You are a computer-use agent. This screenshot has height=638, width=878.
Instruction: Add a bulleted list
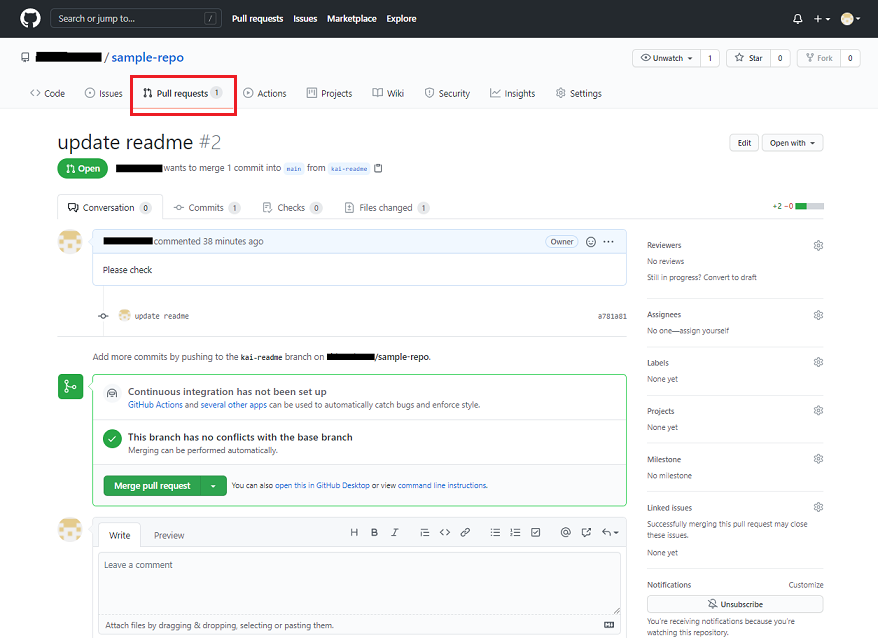(495, 533)
